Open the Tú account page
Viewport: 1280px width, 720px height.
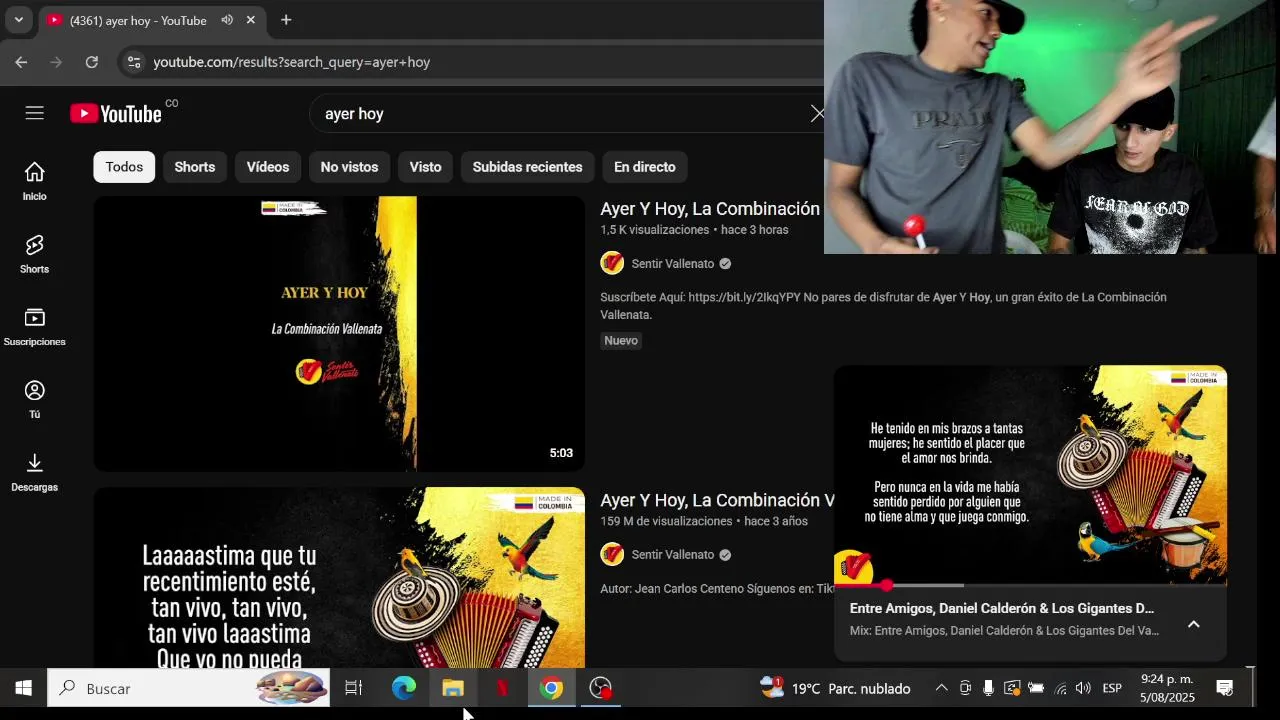click(x=35, y=399)
